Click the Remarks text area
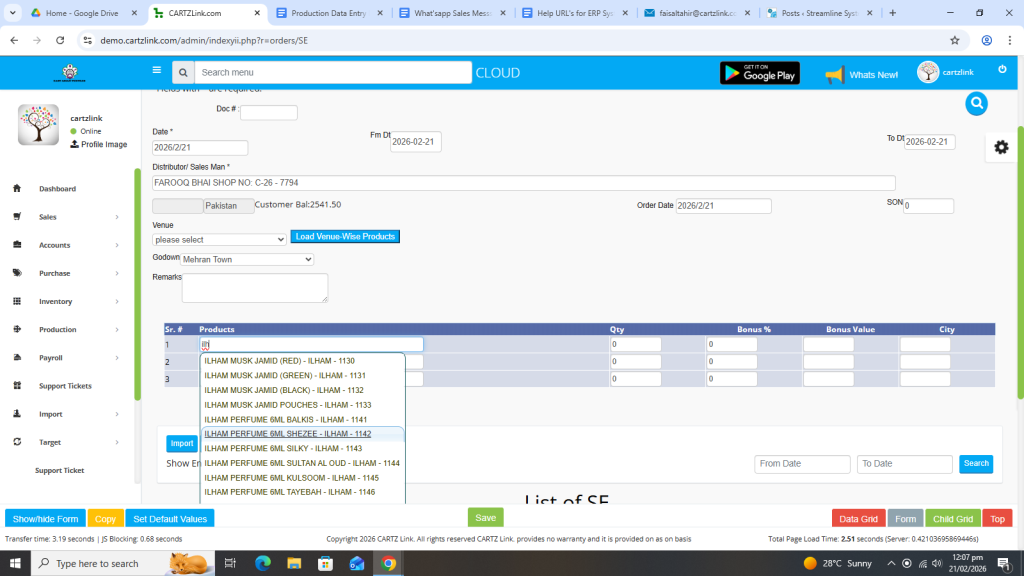Image resolution: width=1024 pixels, height=576 pixels. click(x=255, y=288)
